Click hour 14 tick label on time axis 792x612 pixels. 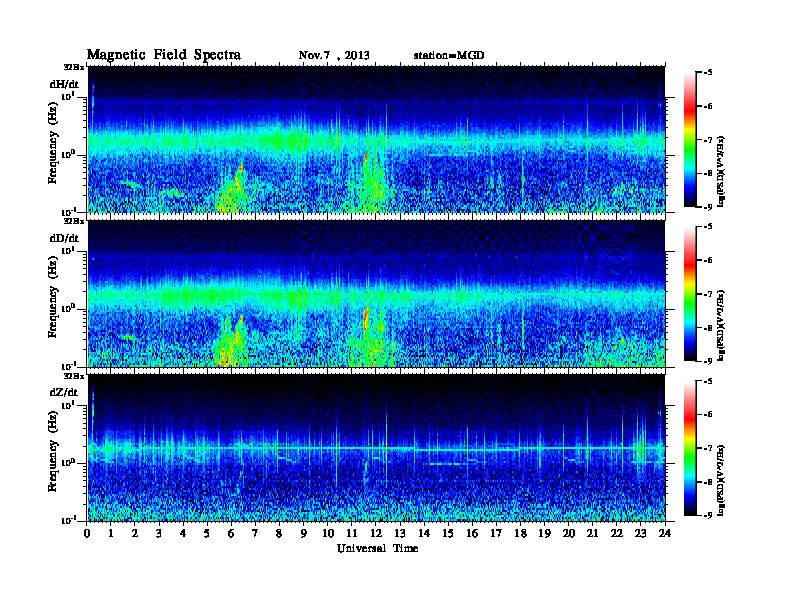tap(424, 534)
